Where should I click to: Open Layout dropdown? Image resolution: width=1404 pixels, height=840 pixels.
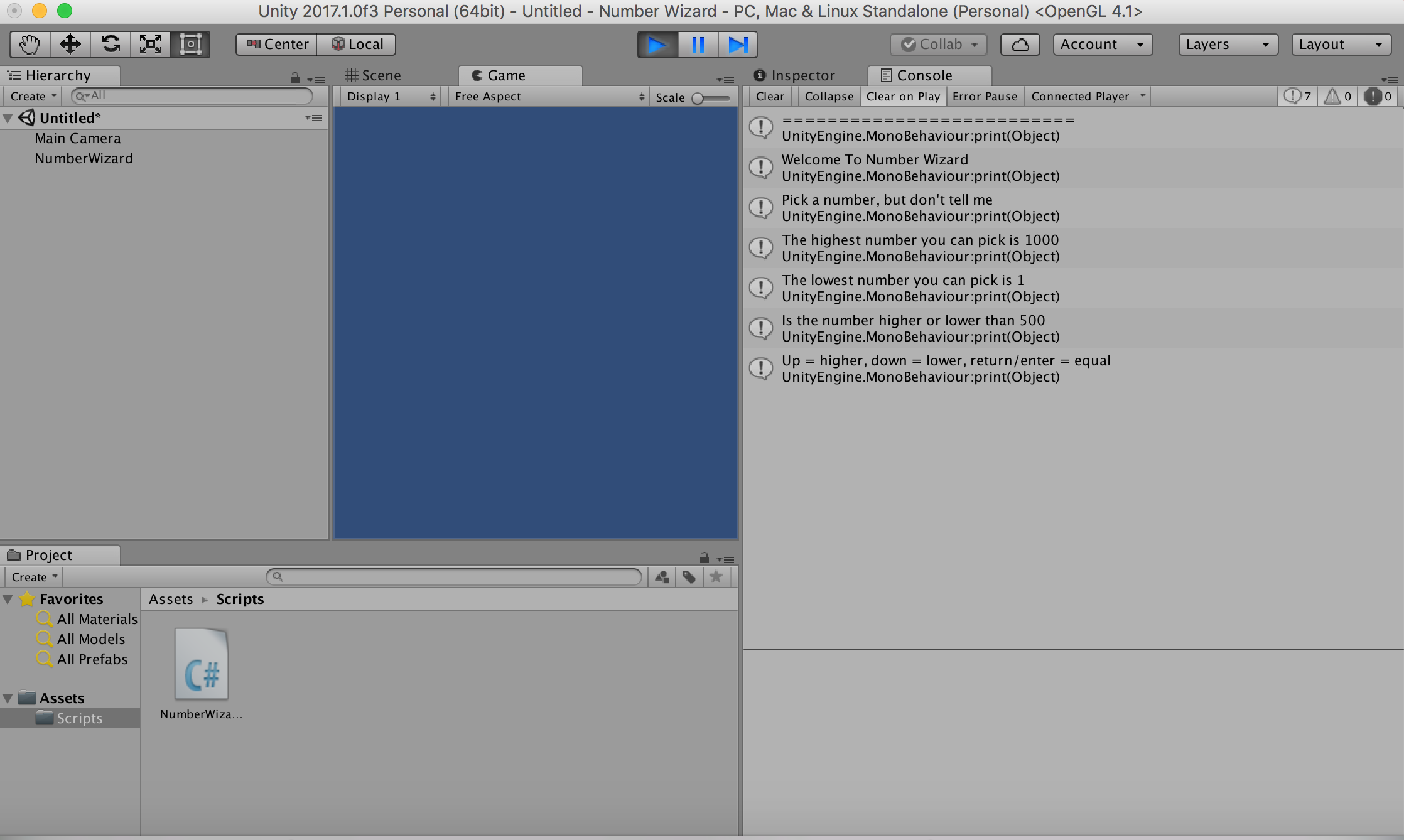pyautogui.click(x=1341, y=45)
